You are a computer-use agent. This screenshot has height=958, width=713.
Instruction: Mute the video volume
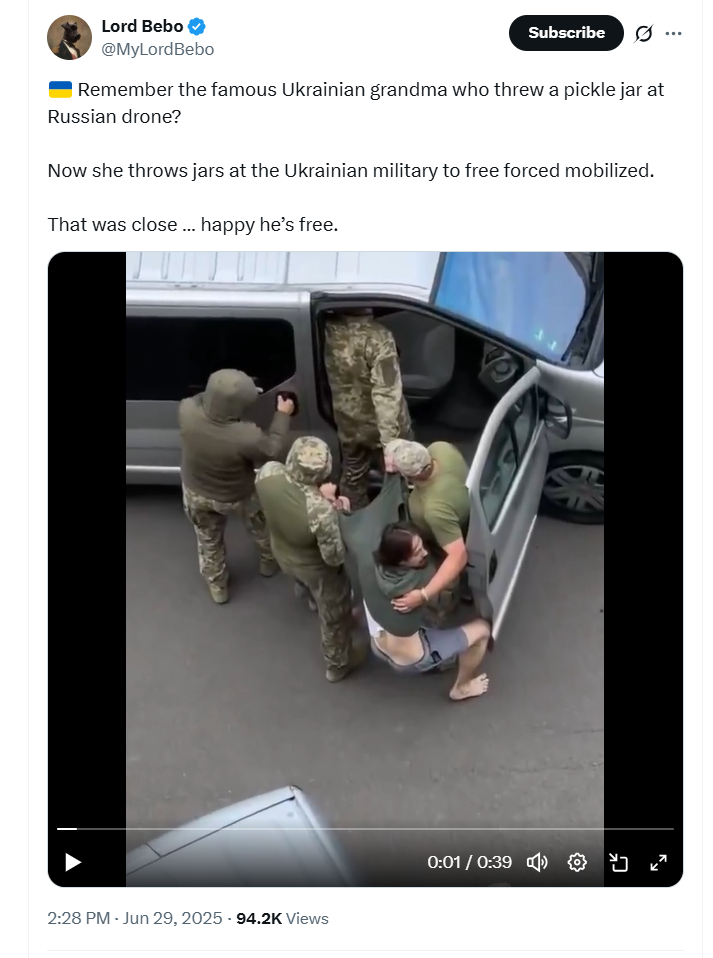point(537,862)
